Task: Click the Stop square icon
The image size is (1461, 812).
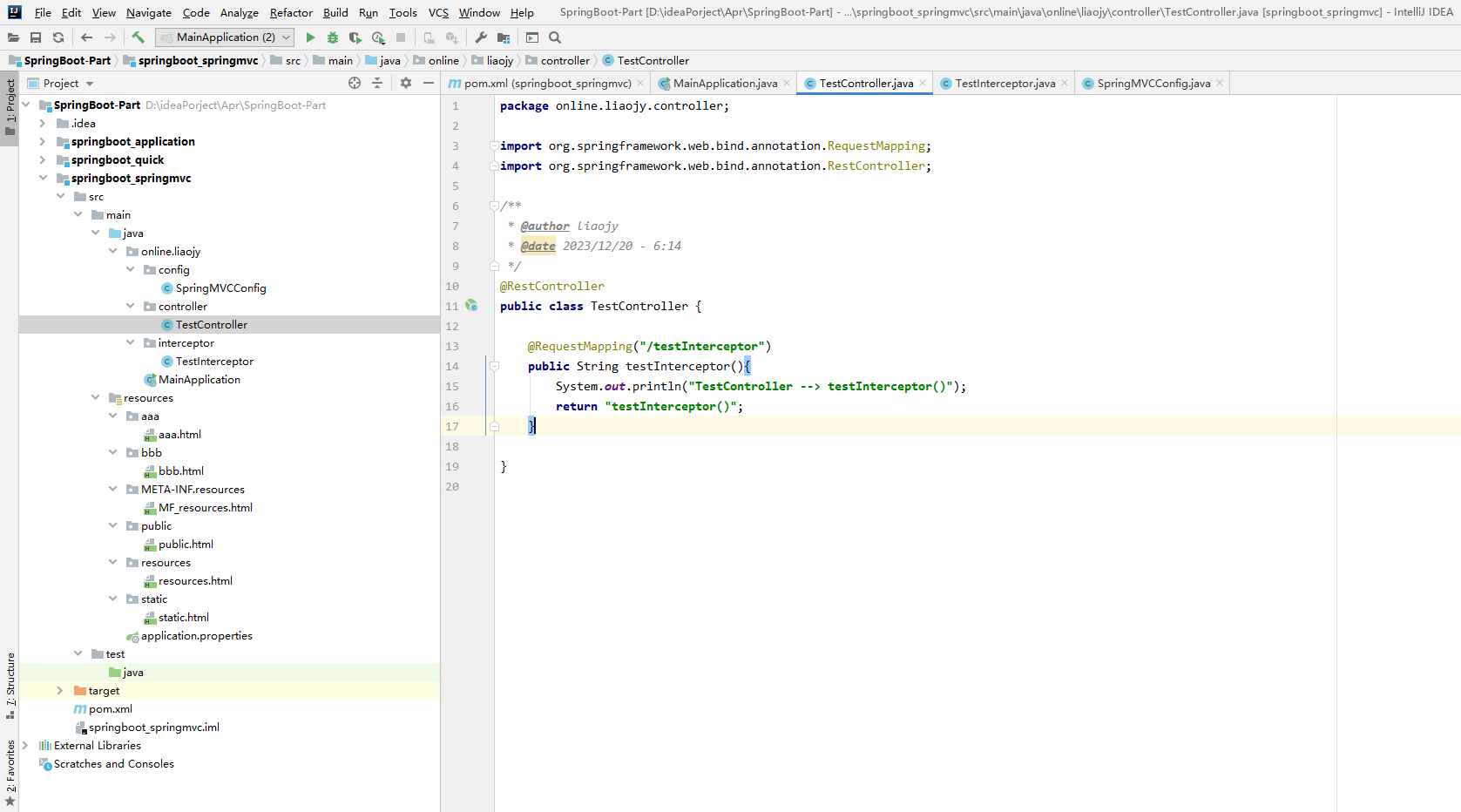Action: point(401,37)
